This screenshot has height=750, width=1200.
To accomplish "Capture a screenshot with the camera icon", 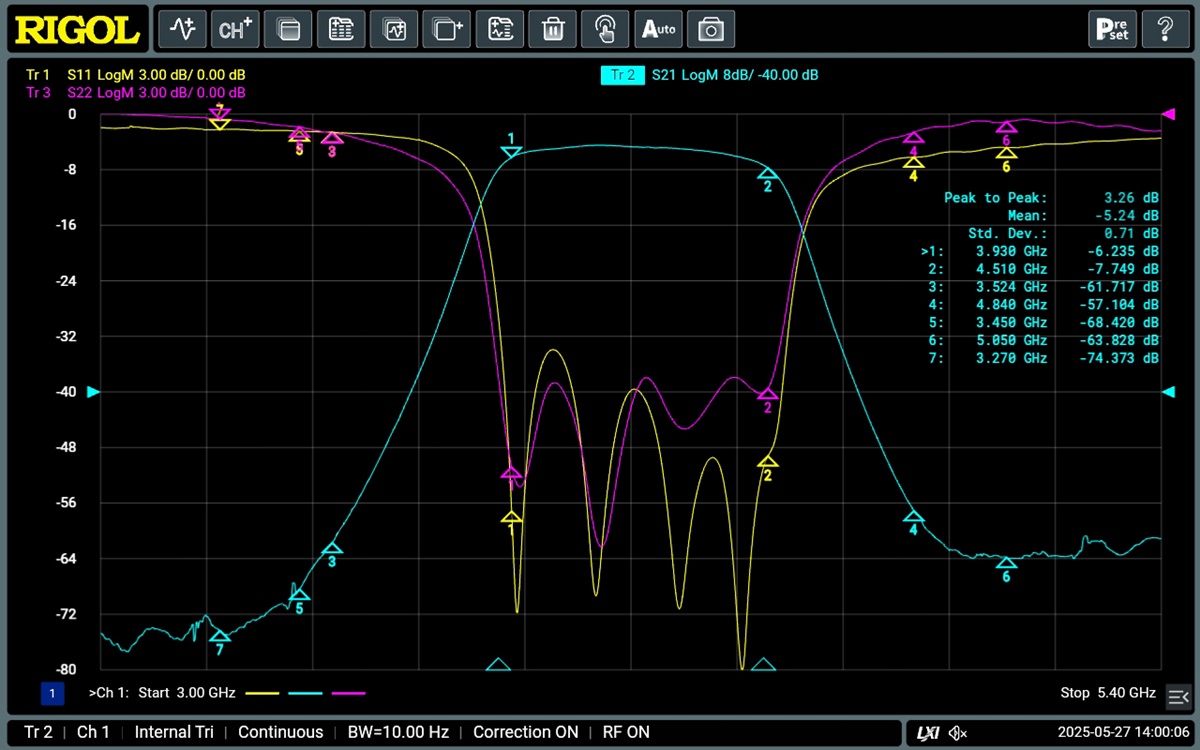I will point(711,29).
